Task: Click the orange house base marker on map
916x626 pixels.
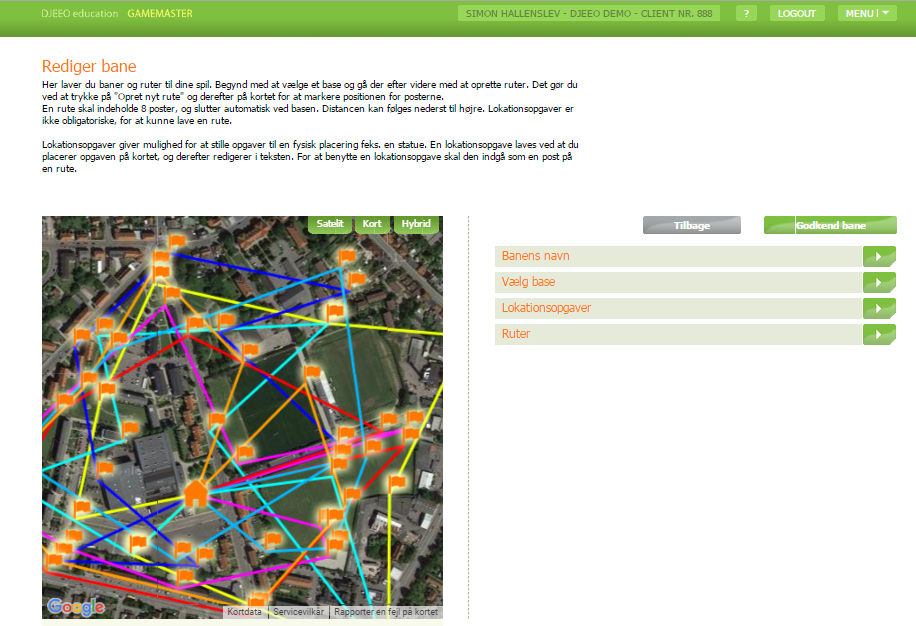Action: click(x=196, y=493)
